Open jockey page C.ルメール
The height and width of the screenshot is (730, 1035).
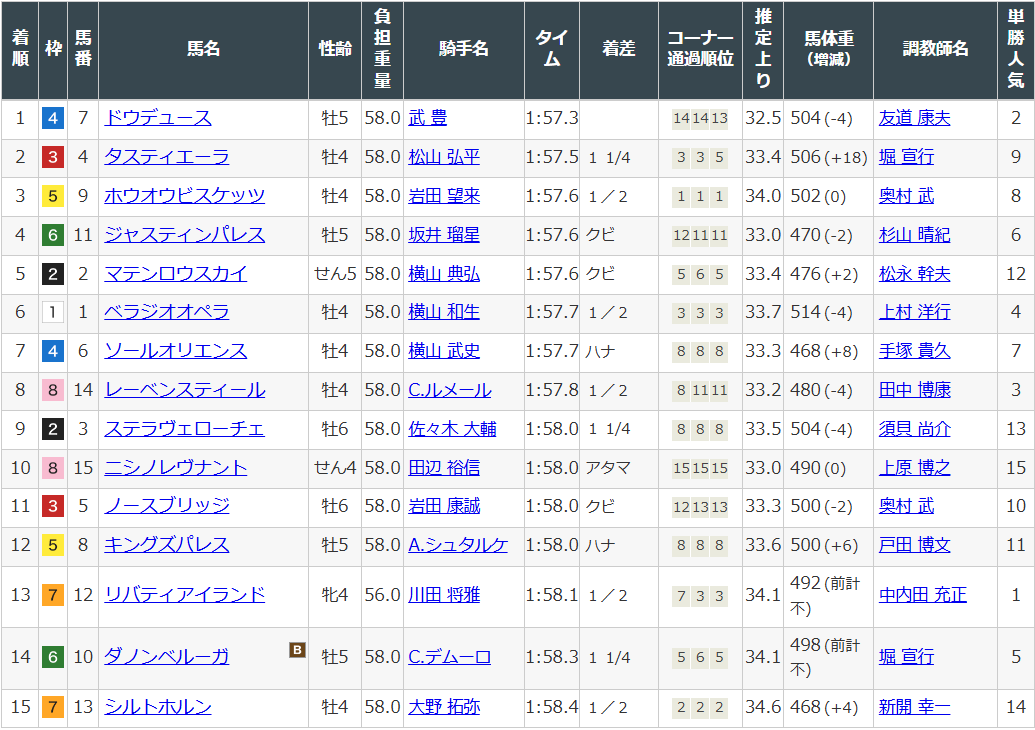click(x=450, y=390)
